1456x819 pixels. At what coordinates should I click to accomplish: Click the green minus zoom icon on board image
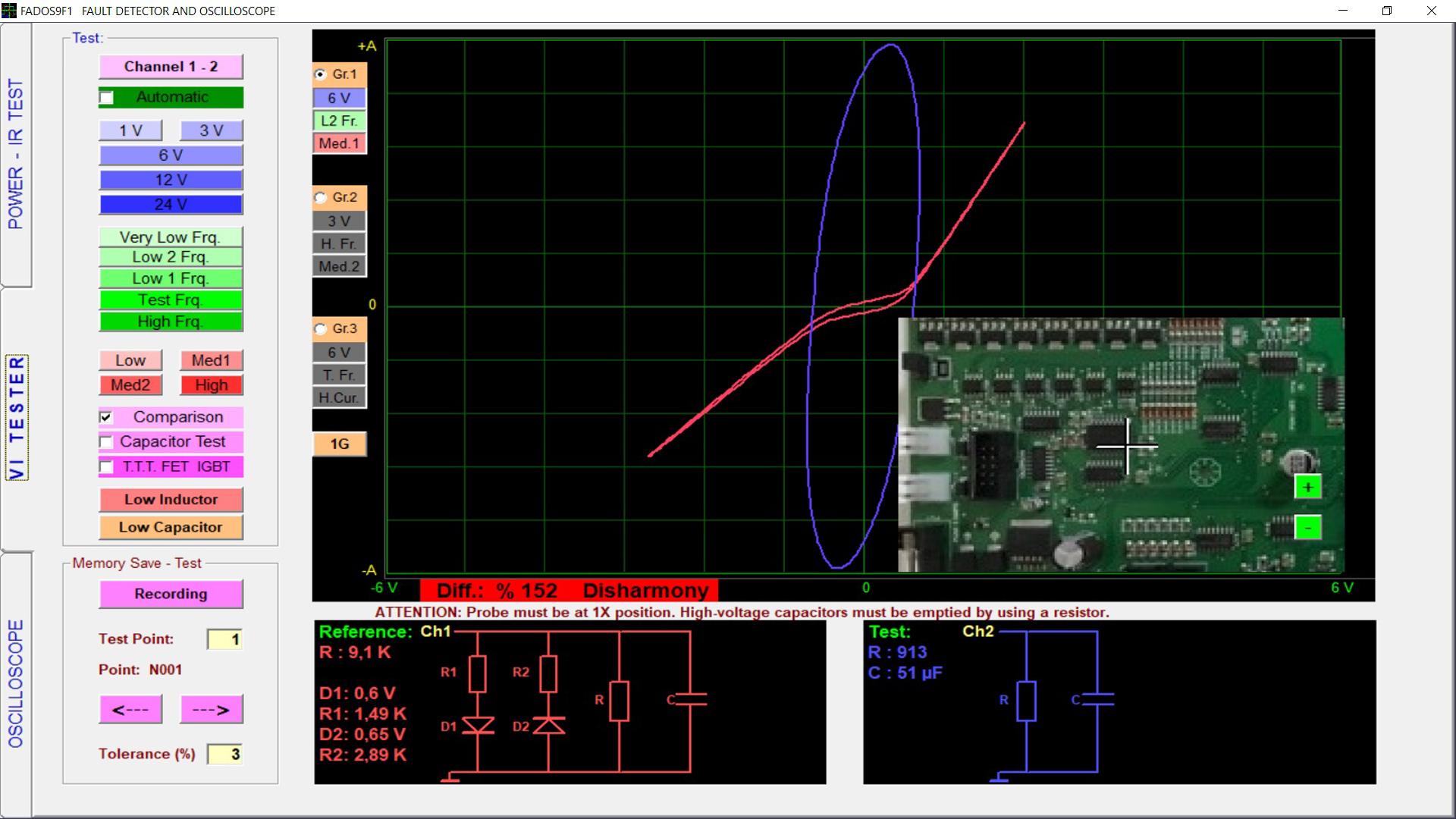1307,527
